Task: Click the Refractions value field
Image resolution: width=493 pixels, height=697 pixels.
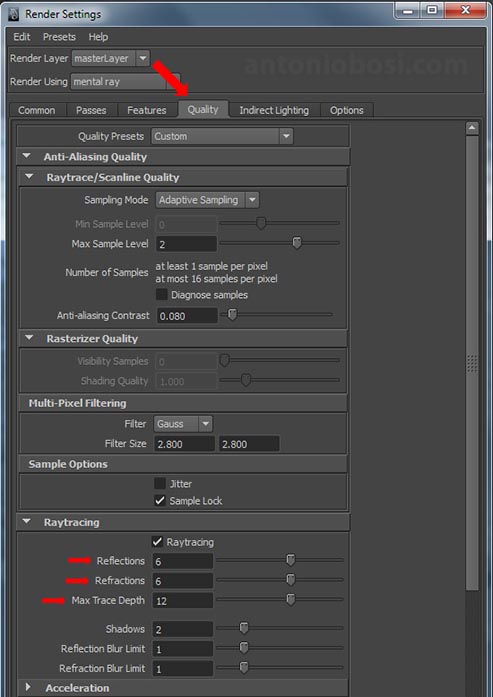Action: tap(183, 581)
